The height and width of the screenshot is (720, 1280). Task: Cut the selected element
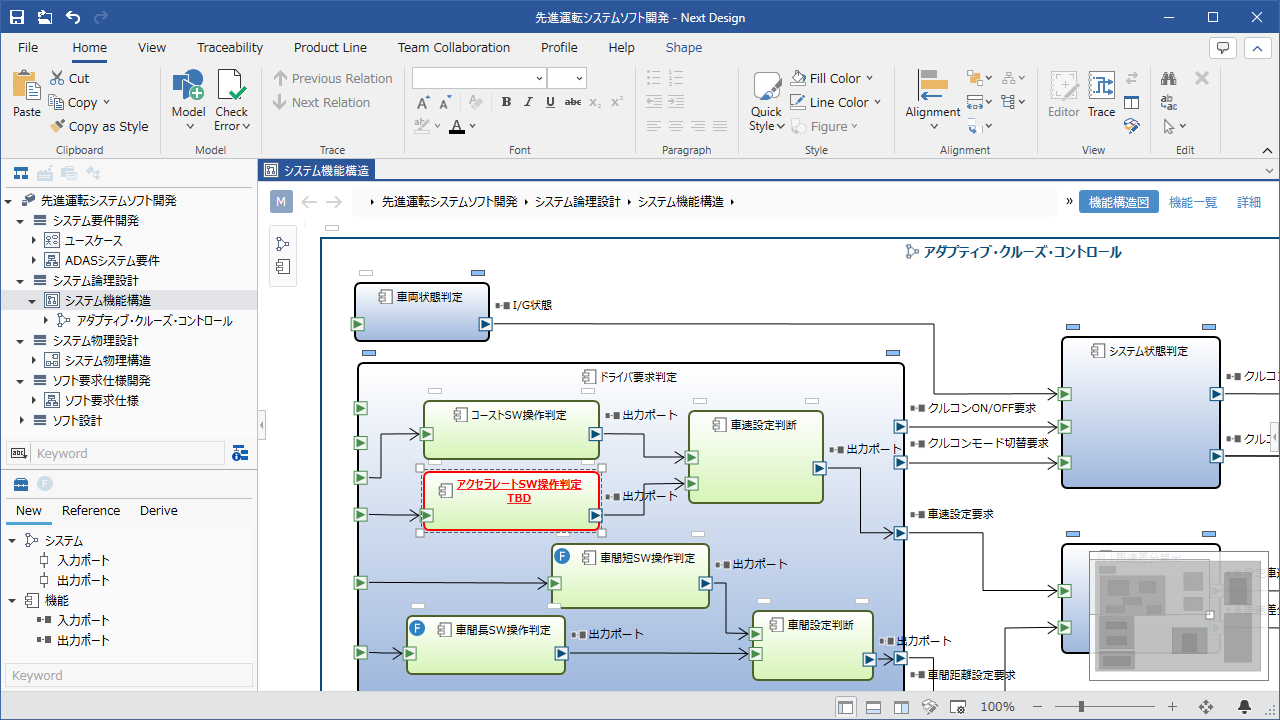coord(69,78)
